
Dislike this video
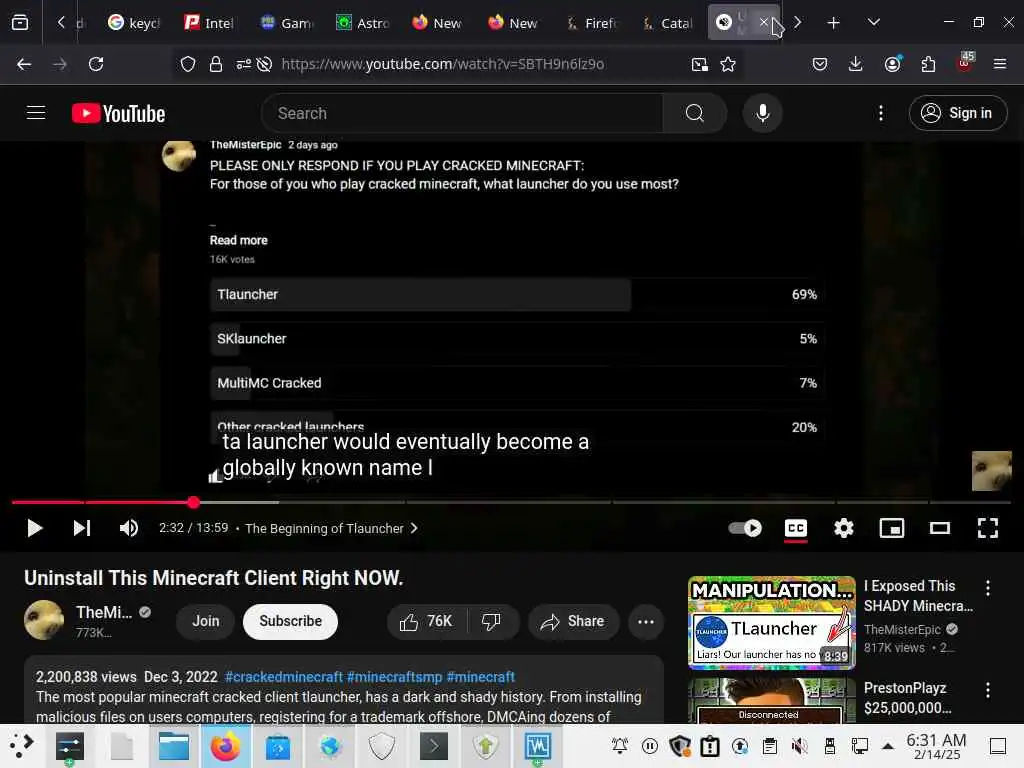click(492, 621)
